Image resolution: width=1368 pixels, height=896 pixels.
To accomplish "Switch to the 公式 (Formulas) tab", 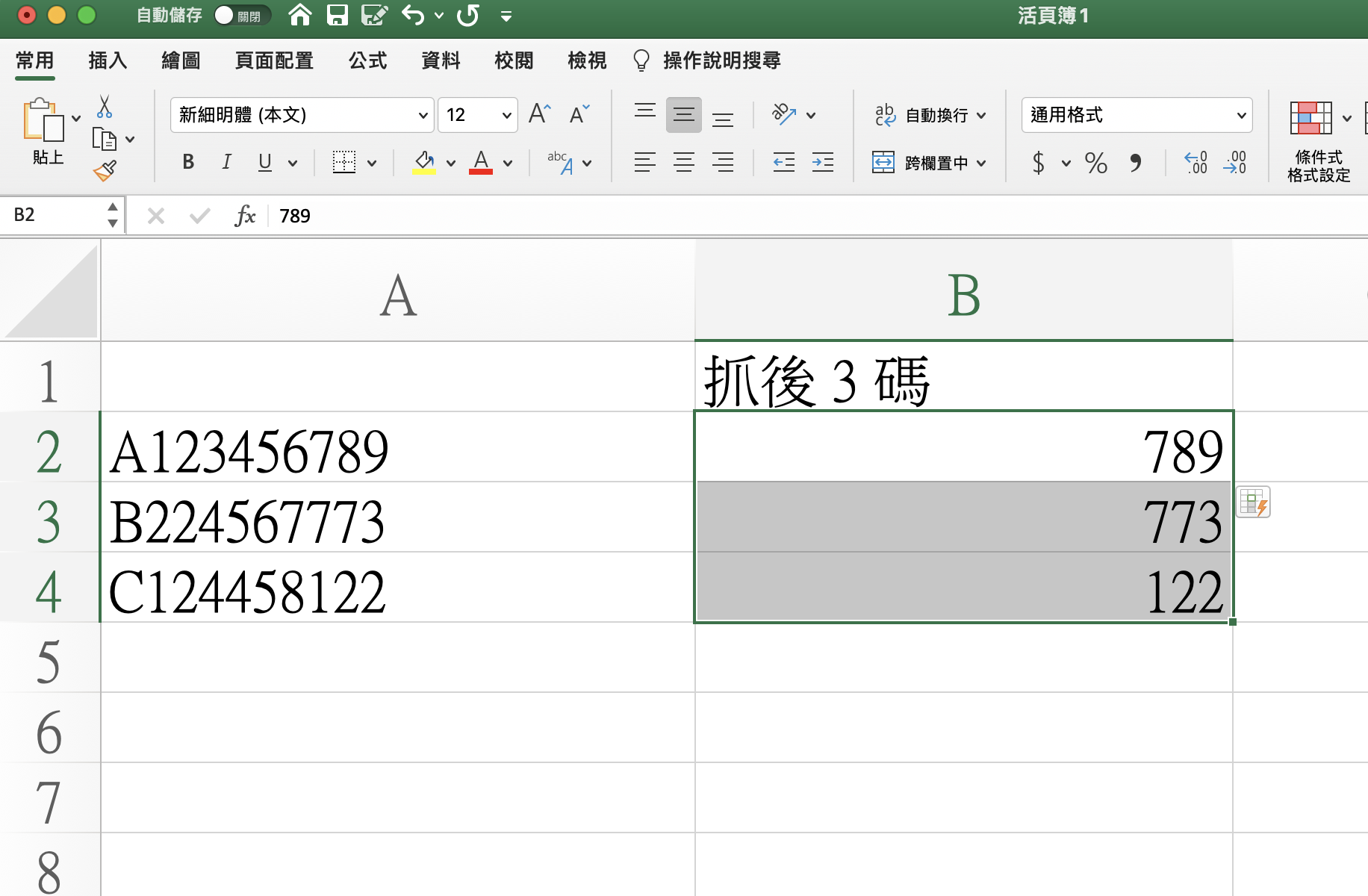I will [x=367, y=60].
